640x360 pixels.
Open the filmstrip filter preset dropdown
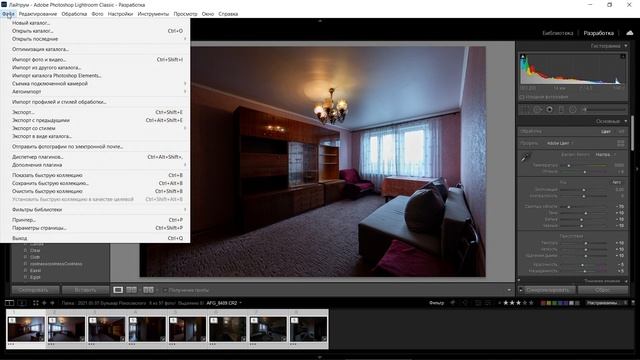coord(606,303)
